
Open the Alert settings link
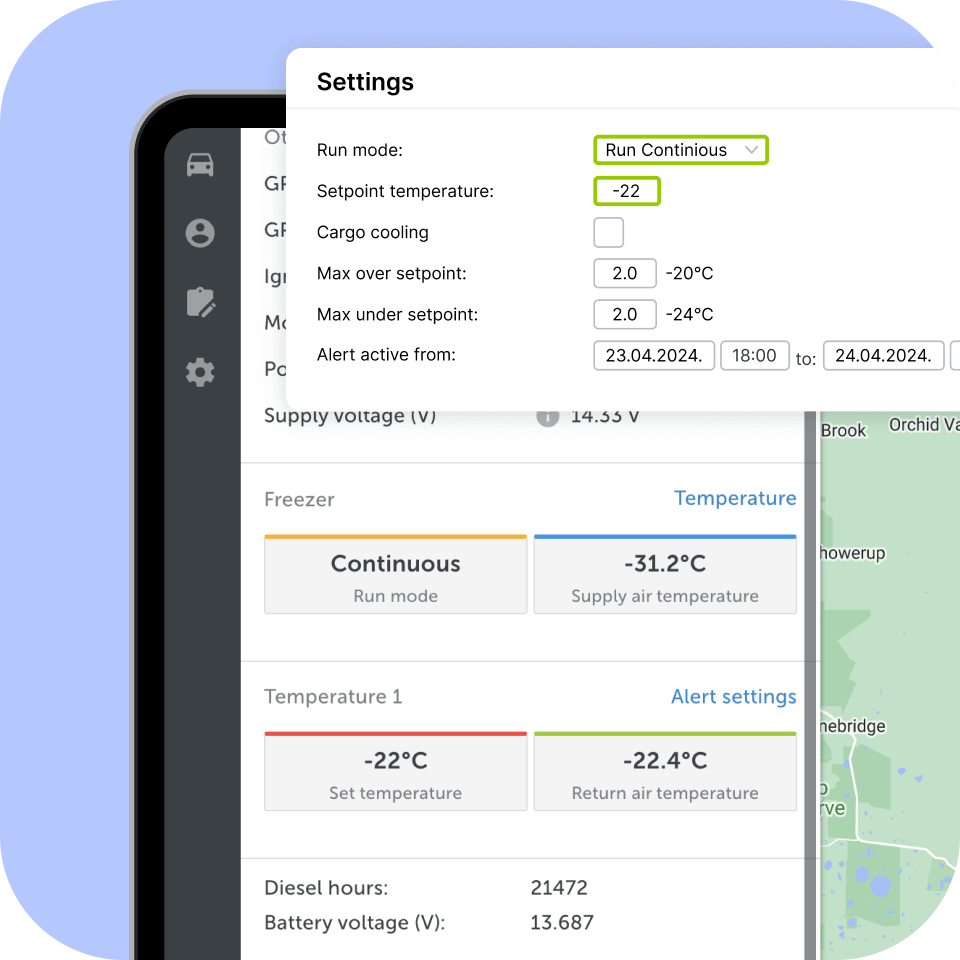733,697
